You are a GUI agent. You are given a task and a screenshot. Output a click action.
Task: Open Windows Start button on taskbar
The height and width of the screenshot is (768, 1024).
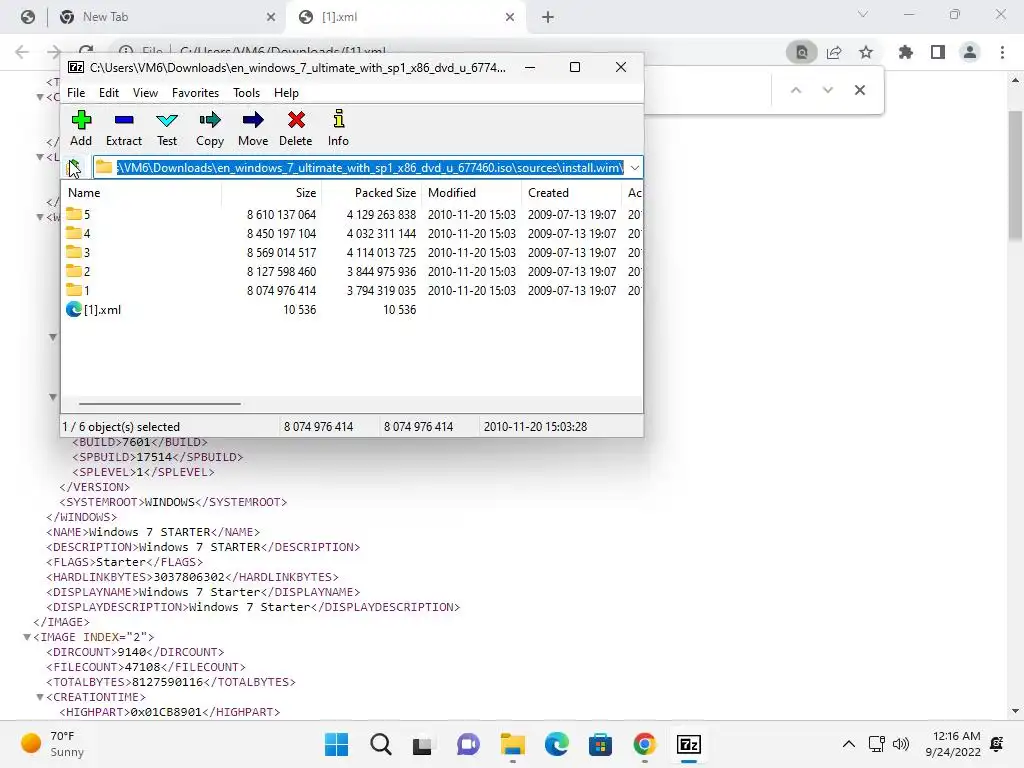pos(336,744)
